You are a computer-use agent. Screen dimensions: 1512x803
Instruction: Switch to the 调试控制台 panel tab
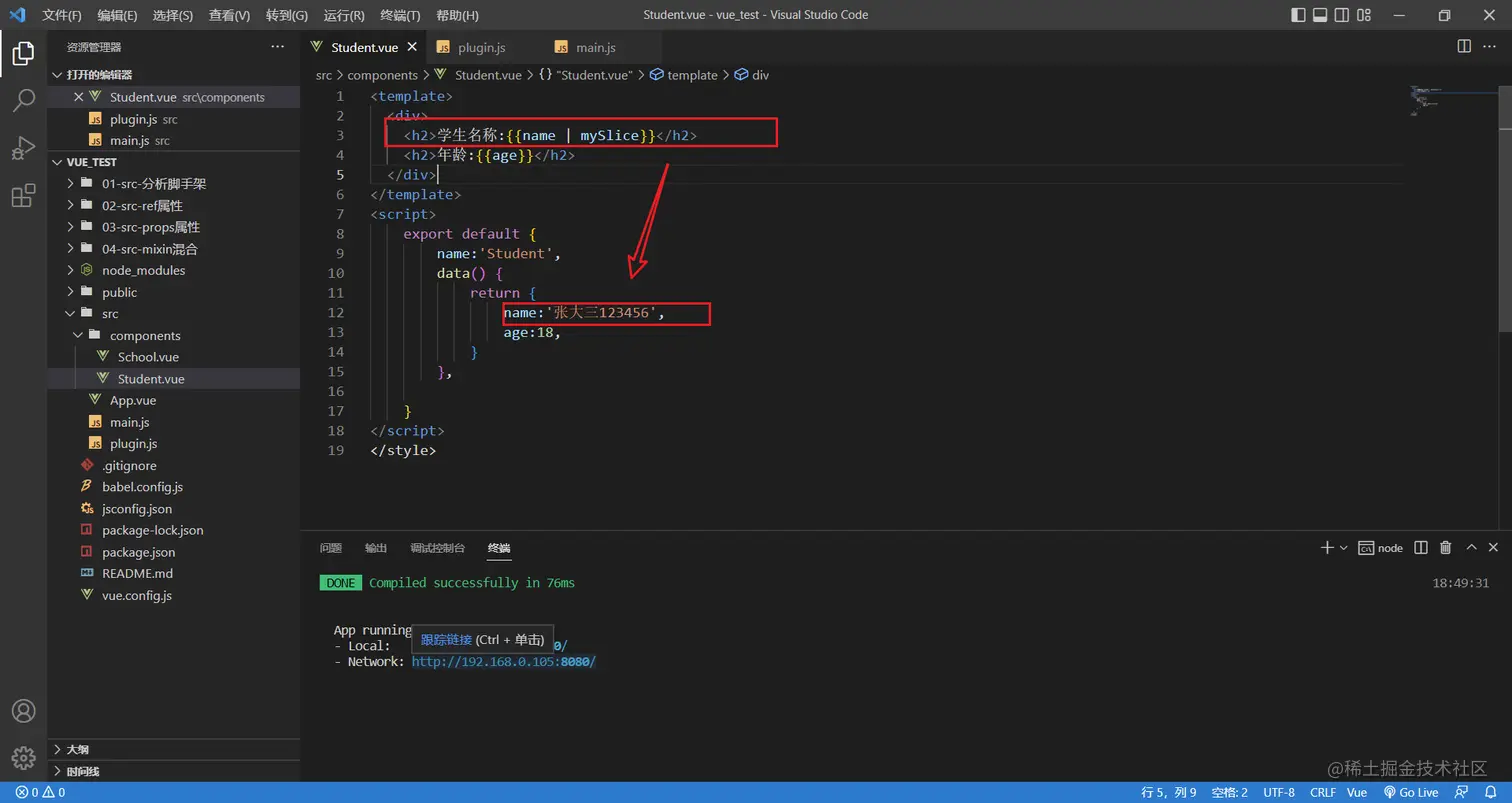438,548
